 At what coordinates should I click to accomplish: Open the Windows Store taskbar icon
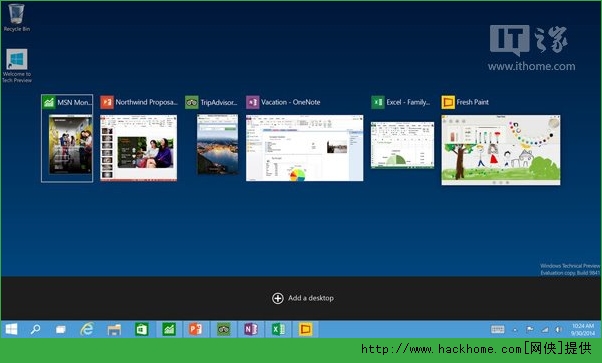[142, 329]
